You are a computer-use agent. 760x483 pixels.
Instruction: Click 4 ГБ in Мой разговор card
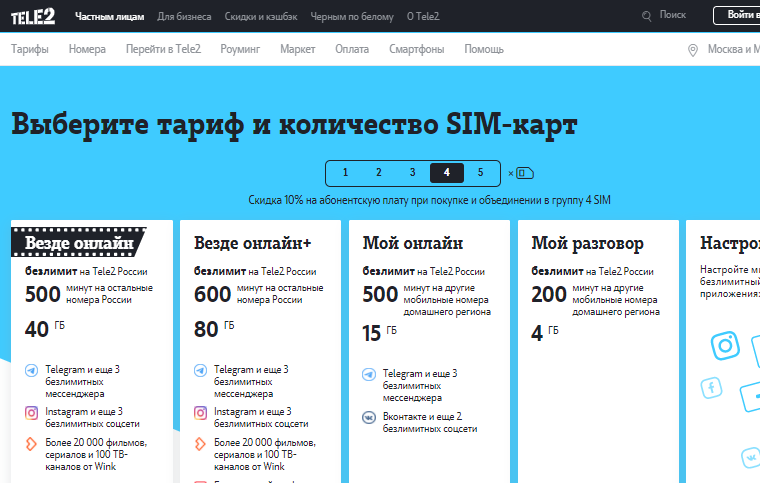[545, 333]
